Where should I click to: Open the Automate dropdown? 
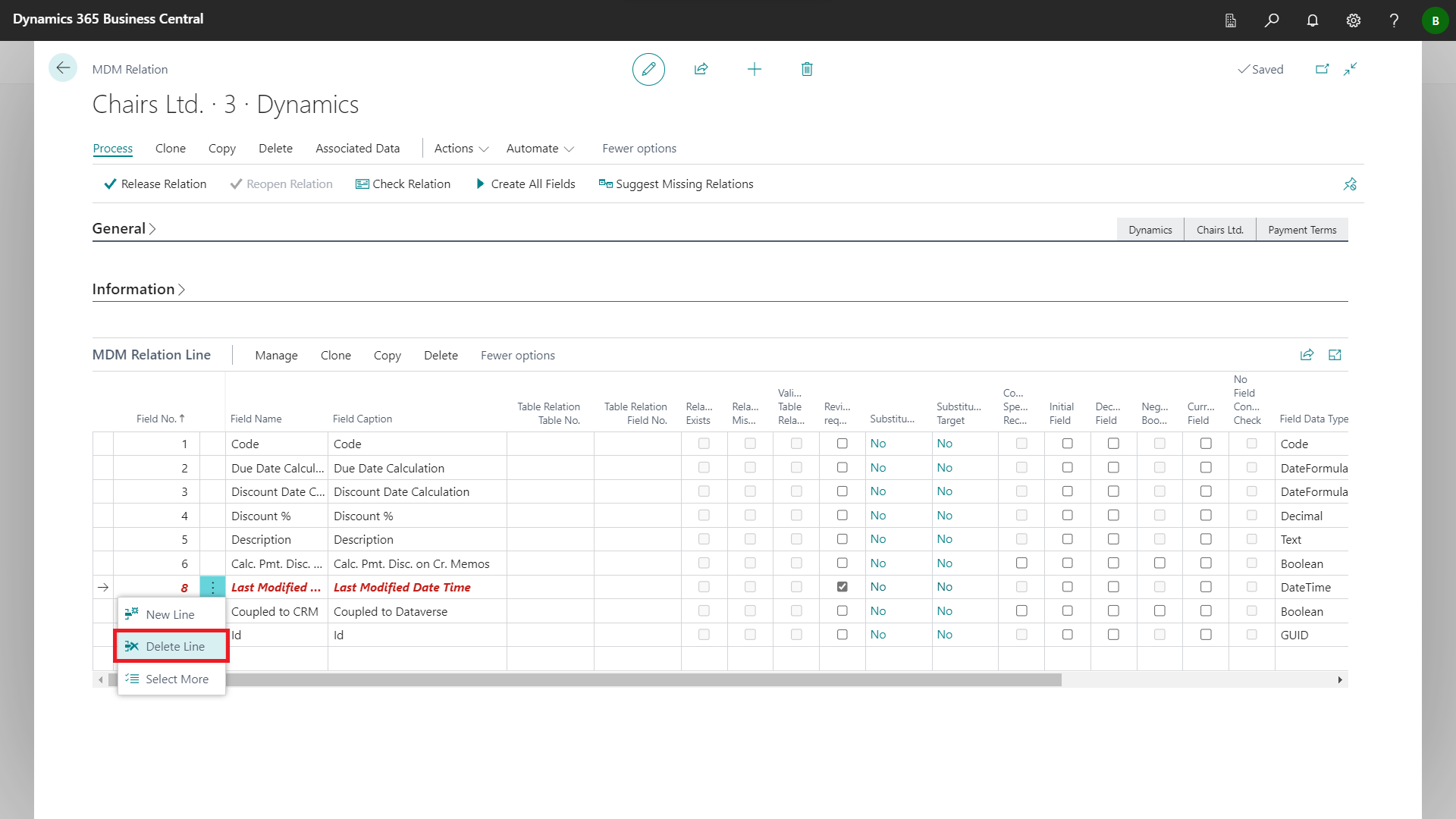pos(540,149)
